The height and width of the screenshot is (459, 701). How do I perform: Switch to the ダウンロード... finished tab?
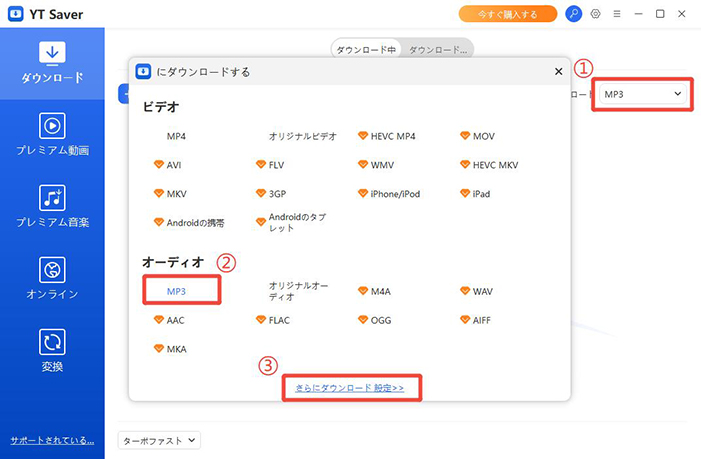click(438, 50)
